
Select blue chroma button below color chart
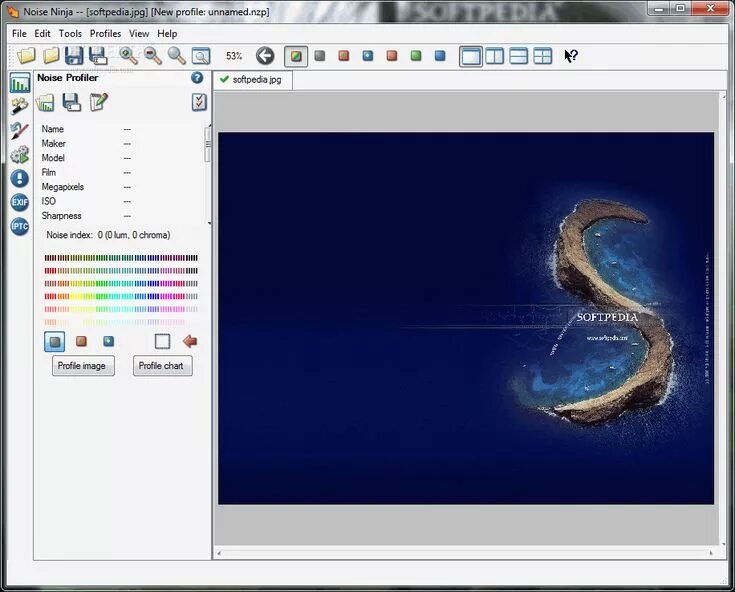pyautogui.click(x=108, y=341)
